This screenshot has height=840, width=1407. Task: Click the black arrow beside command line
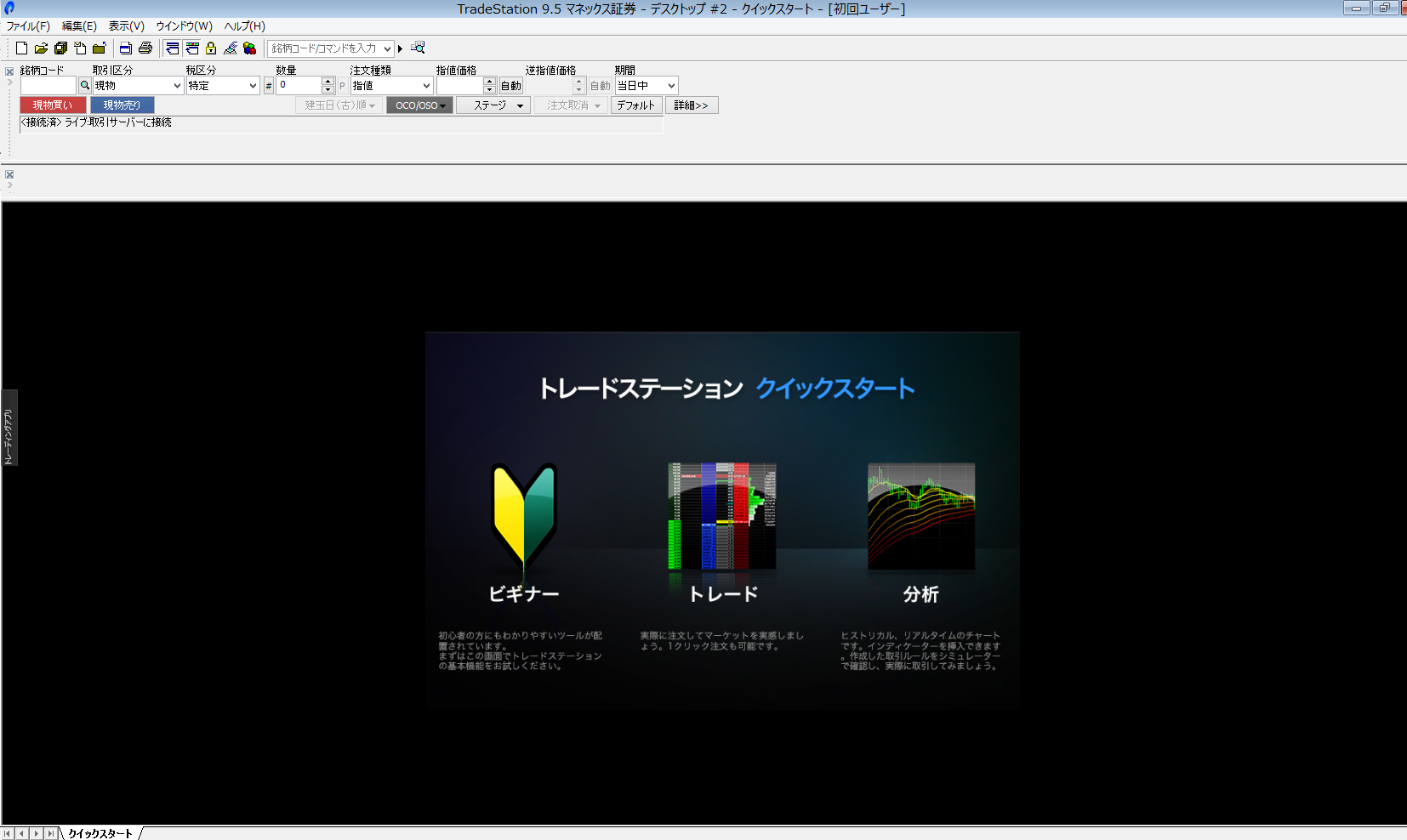click(x=400, y=49)
